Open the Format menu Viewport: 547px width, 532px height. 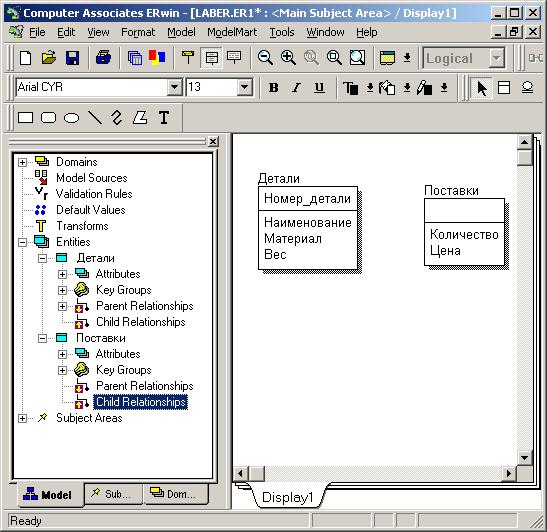click(138, 32)
